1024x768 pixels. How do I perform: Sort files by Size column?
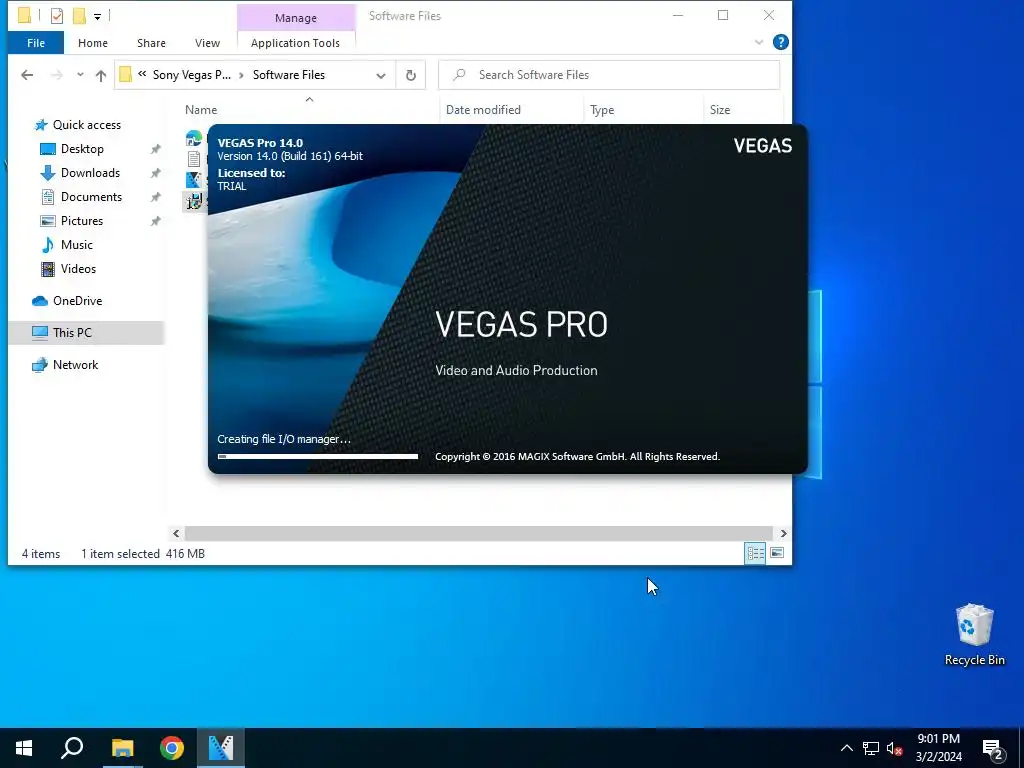720,110
